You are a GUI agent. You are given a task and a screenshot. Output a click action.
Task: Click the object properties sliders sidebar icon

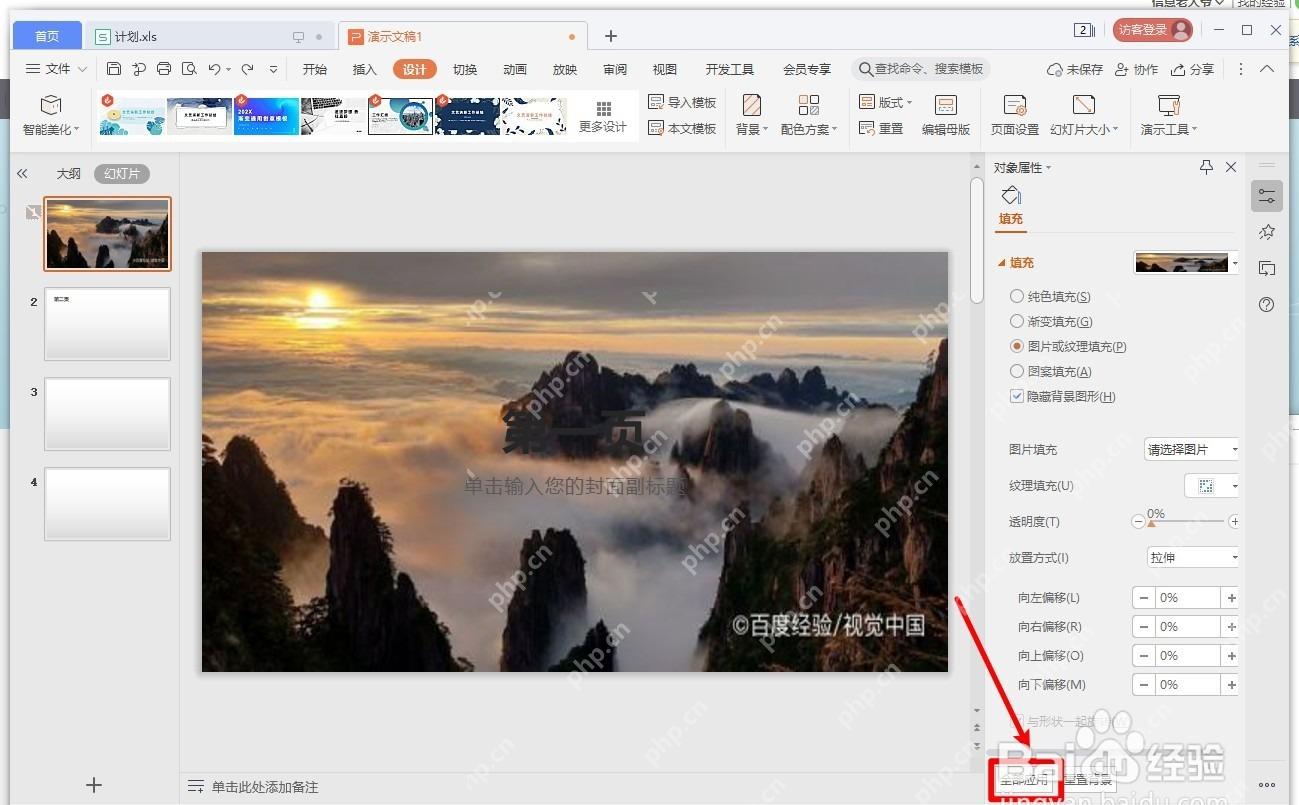pyautogui.click(x=1267, y=196)
